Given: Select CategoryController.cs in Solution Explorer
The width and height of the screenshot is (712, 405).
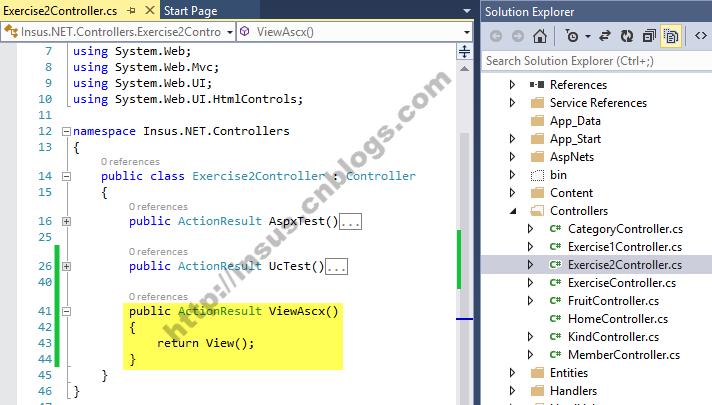Looking at the screenshot, I should 625,229.
